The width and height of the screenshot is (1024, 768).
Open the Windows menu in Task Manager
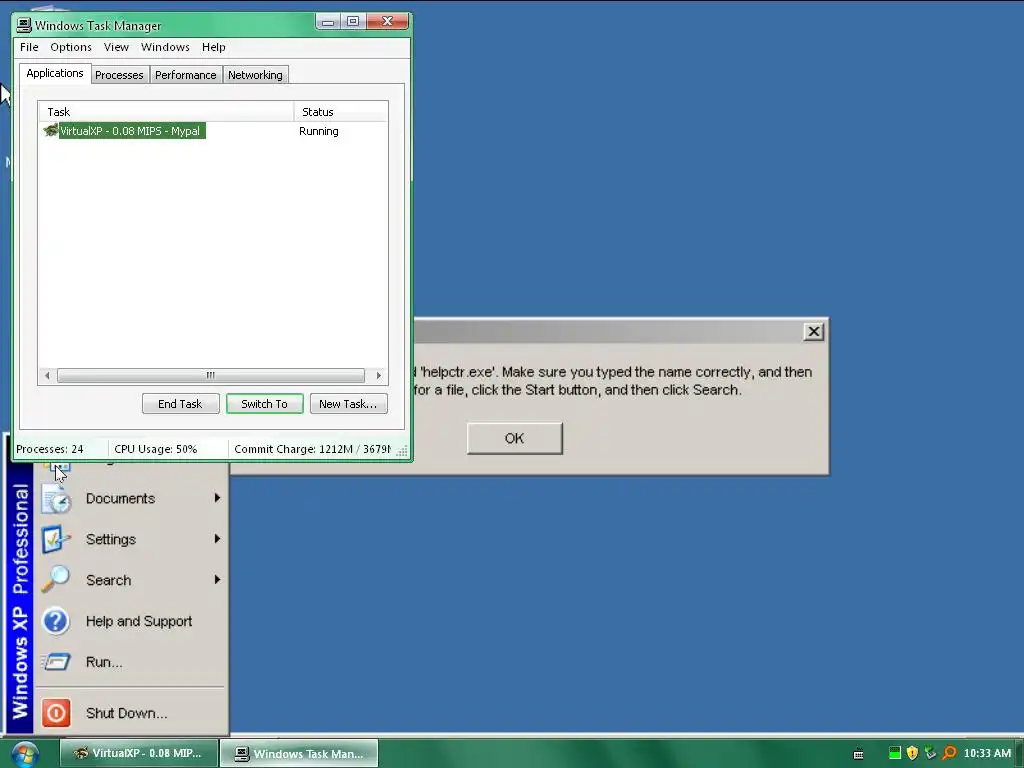click(165, 47)
